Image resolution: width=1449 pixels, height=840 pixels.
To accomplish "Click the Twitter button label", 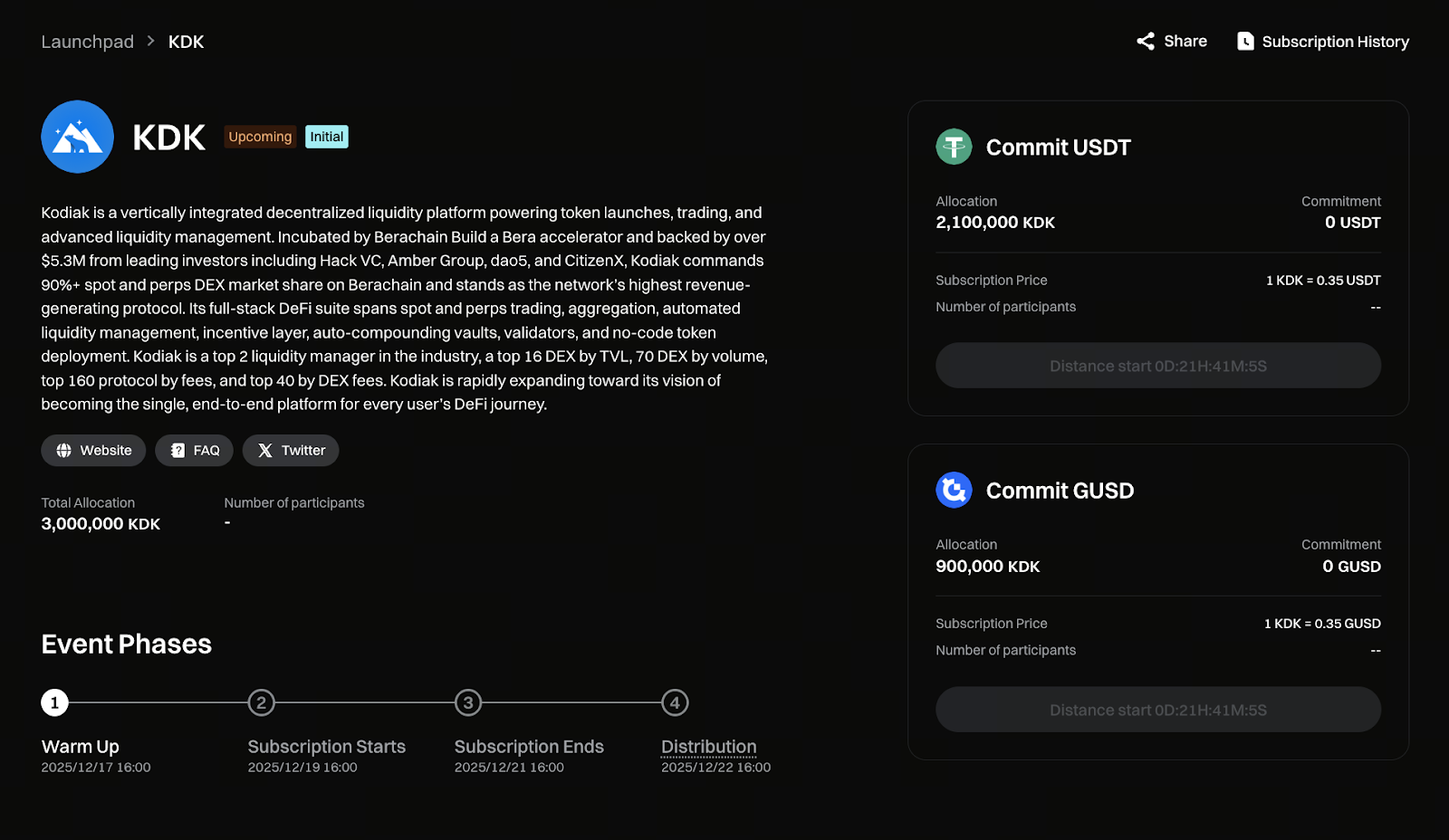I will pos(303,451).
